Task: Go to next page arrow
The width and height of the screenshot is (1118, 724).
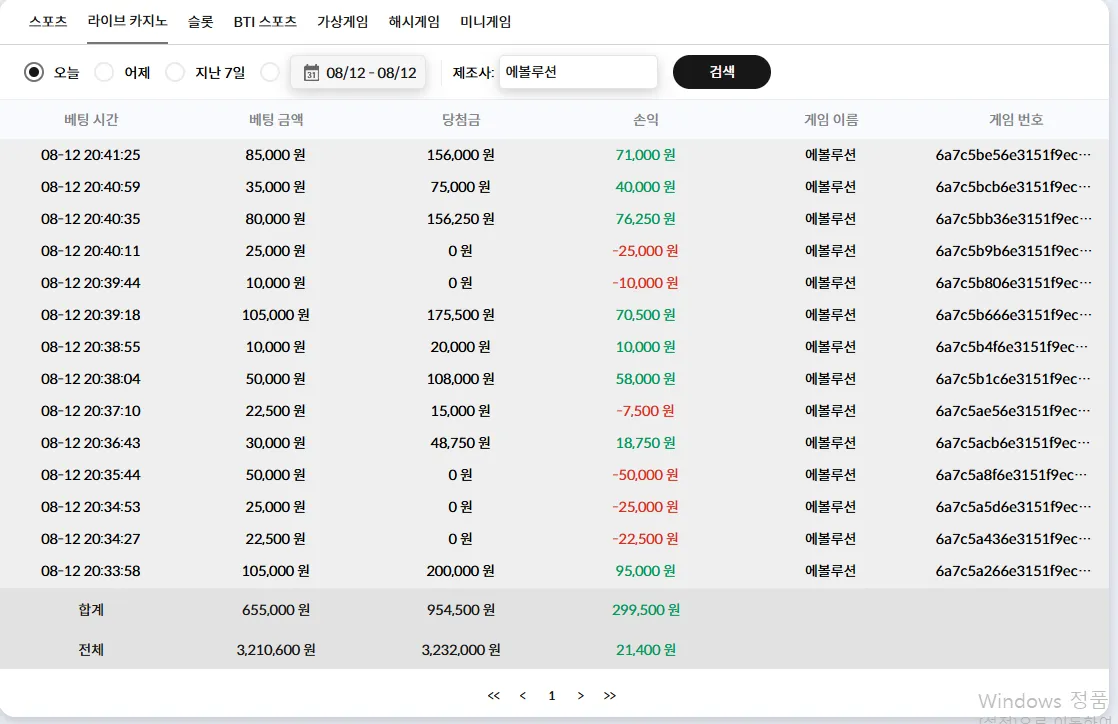Action: 580,695
